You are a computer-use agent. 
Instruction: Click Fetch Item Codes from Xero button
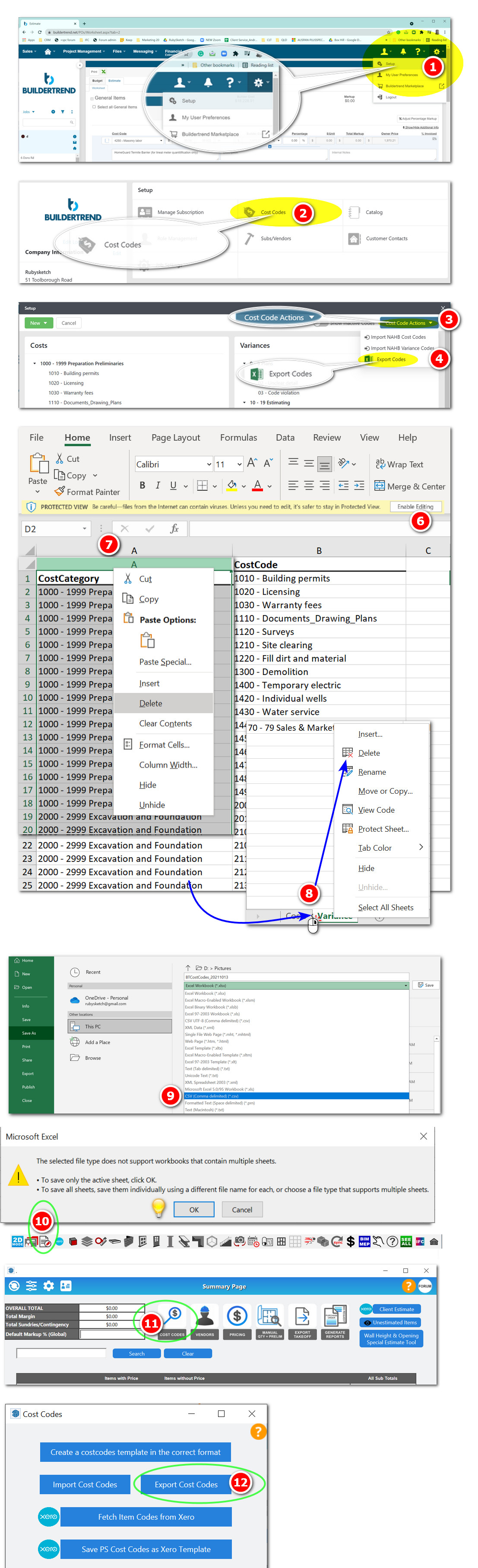tap(146, 1516)
